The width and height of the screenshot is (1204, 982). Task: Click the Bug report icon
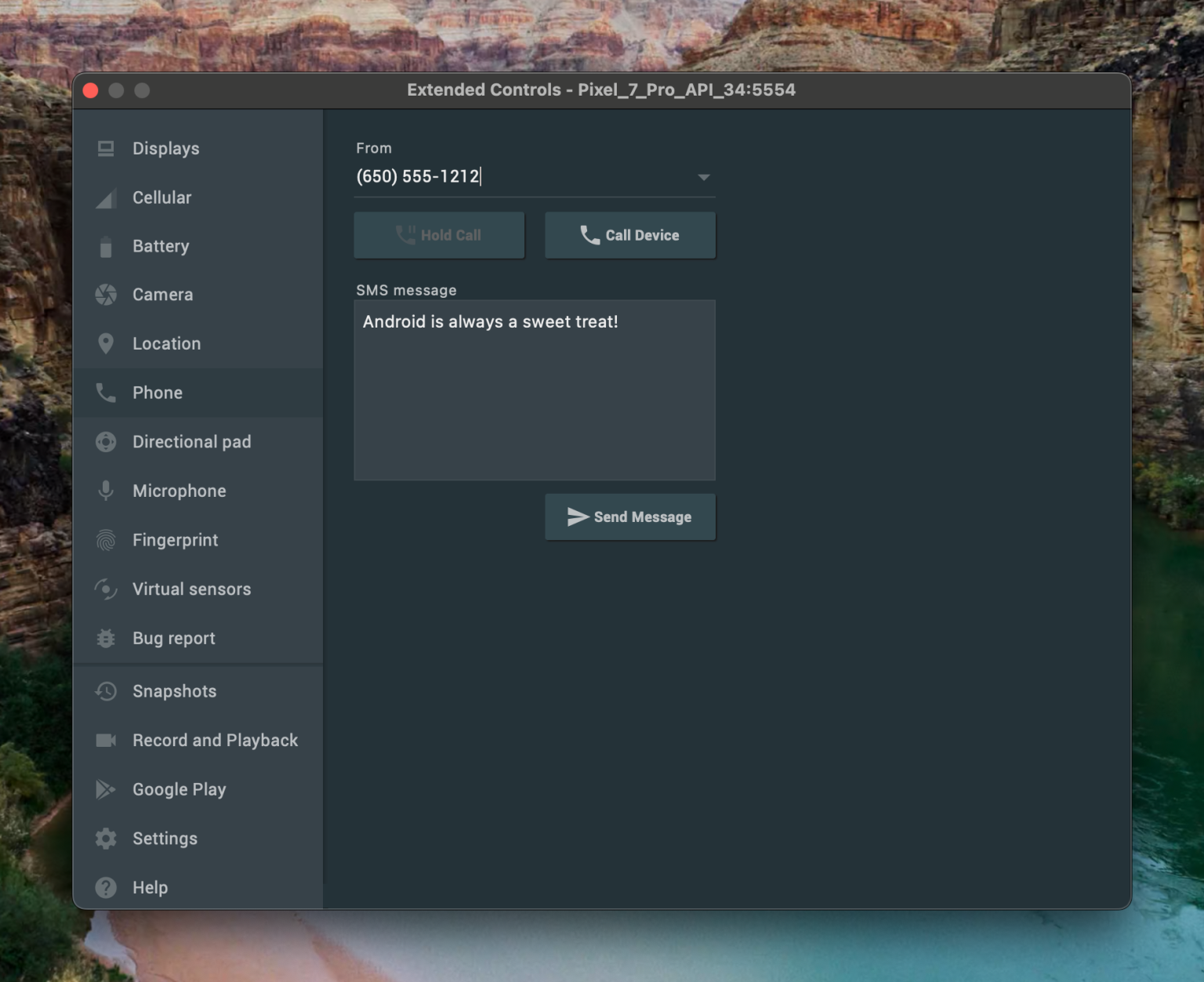point(106,639)
